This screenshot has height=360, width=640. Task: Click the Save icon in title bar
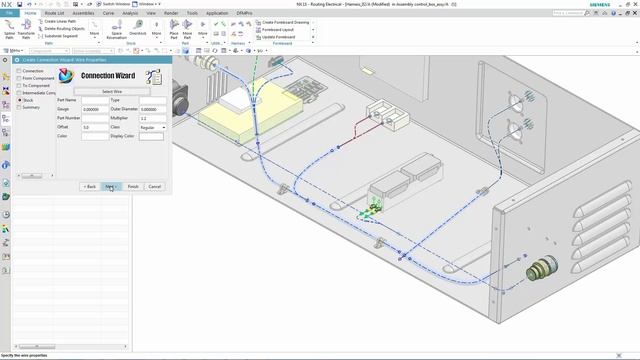click(x=19, y=4)
